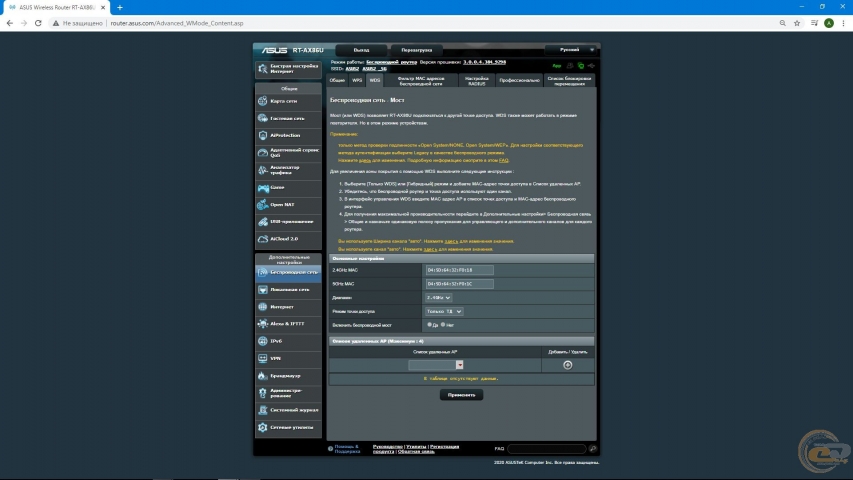
Task: Reload the page in the browser
Action: (x=38, y=23)
